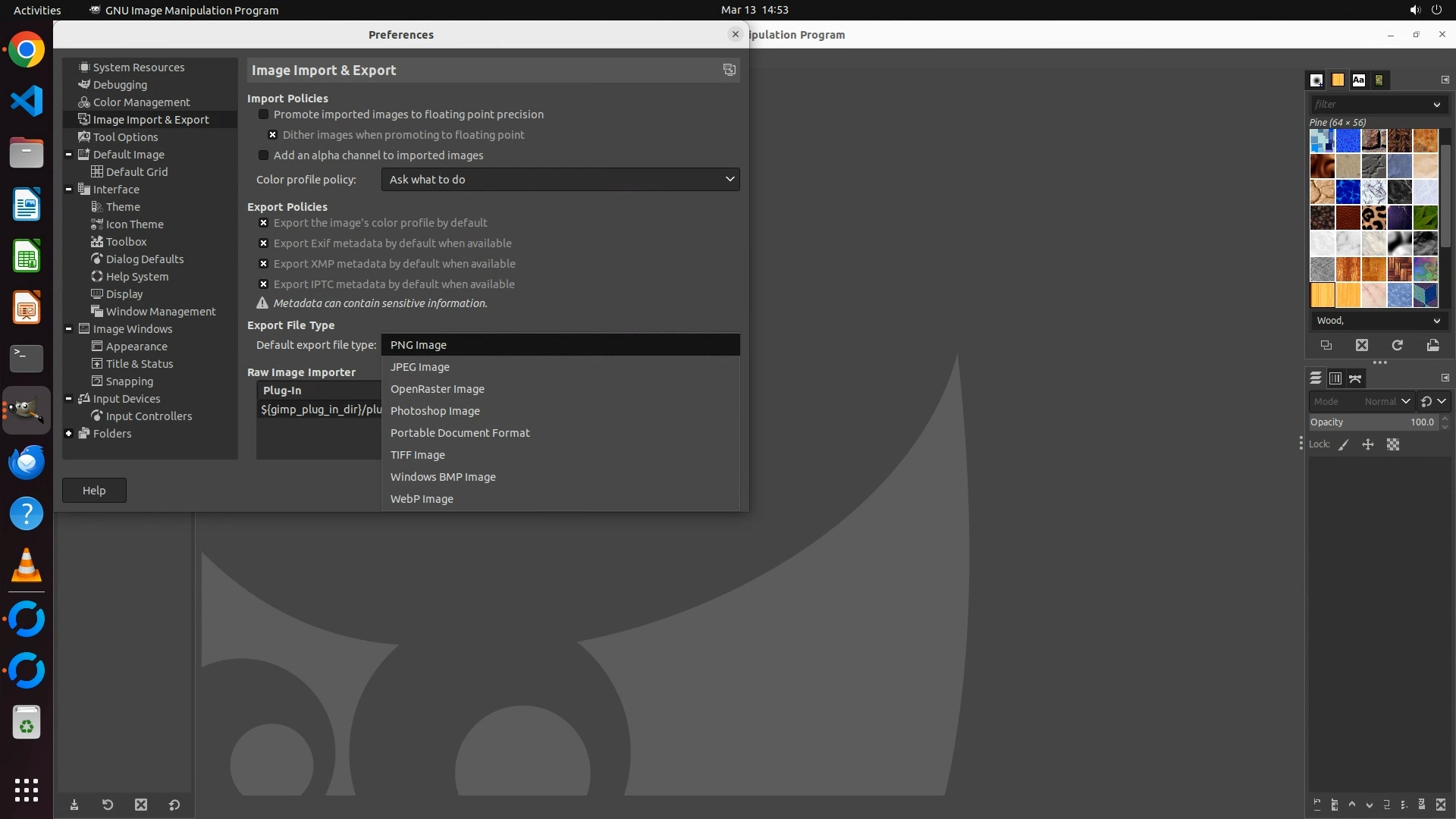The height and width of the screenshot is (819, 1456).
Task: Open Color profile policy dropdown
Action: tap(560, 180)
